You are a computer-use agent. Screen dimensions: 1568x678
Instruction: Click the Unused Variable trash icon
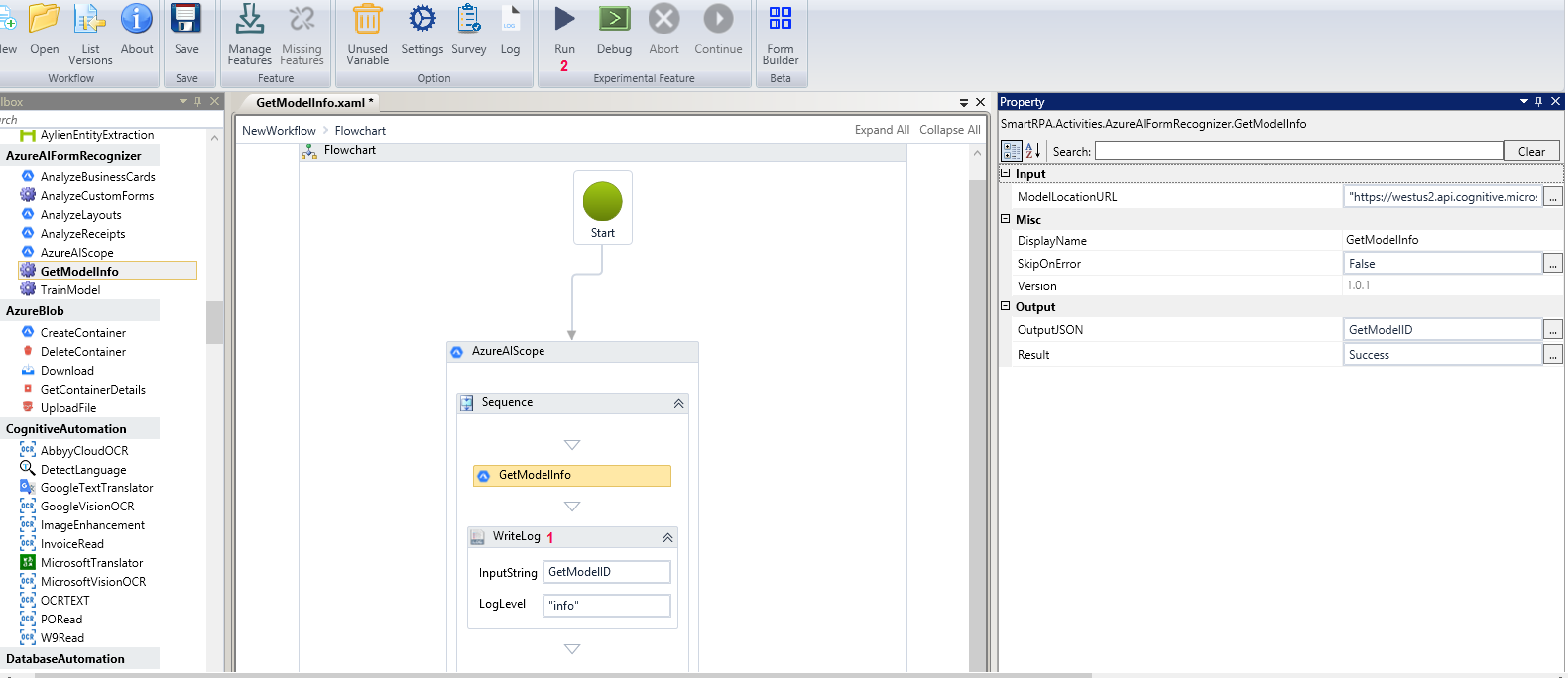(x=367, y=20)
